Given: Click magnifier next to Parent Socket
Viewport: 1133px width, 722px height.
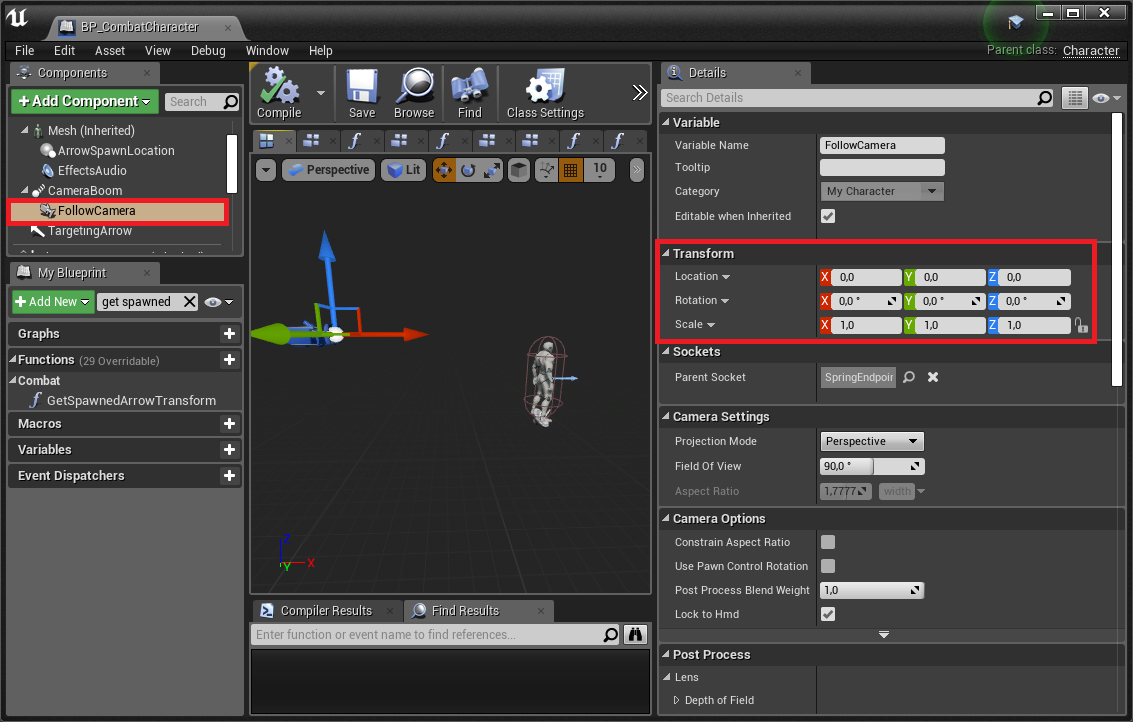Looking at the screenshot, I should [x=909, y=378].
